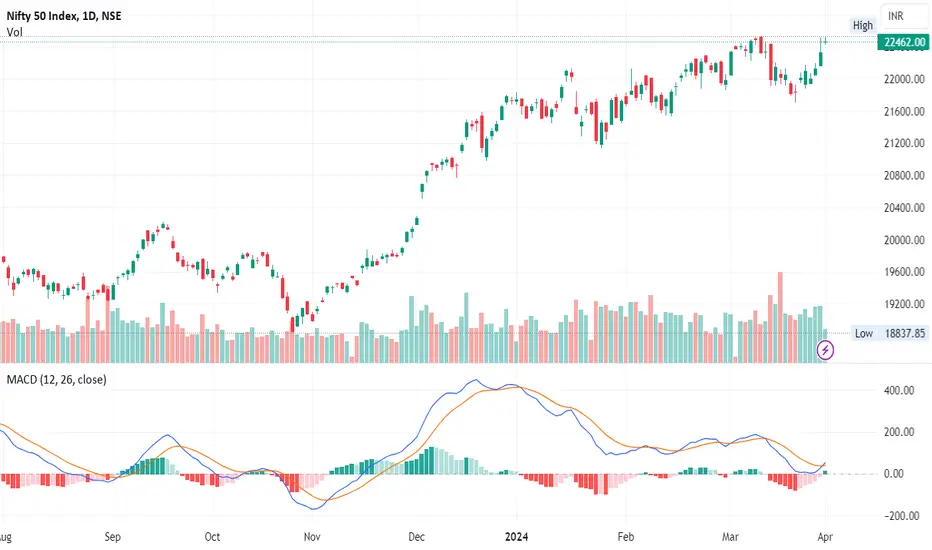The image size is (932, 550).
Task: Click the Mar label on time axis
Action: click(730, 536)
